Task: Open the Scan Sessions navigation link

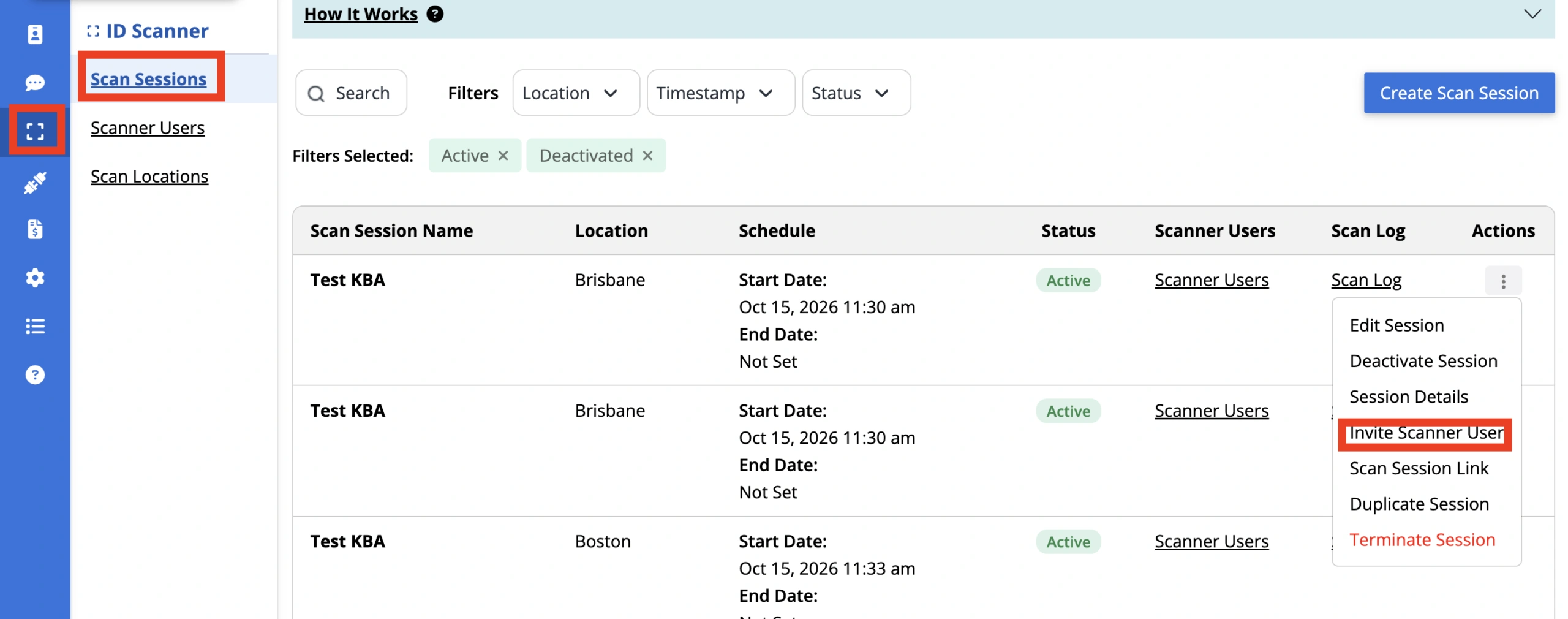Action: (148, 79)
